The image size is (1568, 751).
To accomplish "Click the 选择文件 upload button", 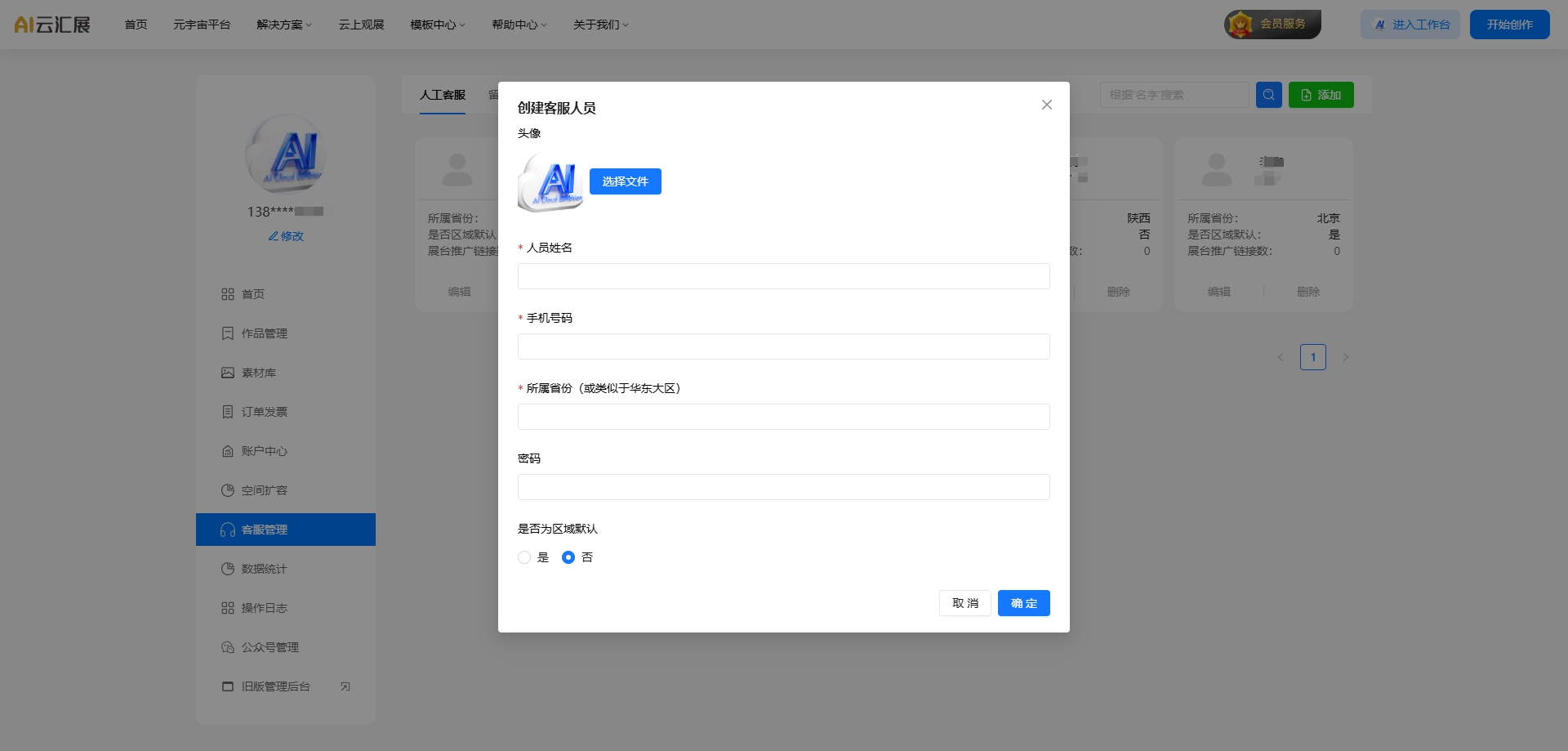I will tap(626, 181).
